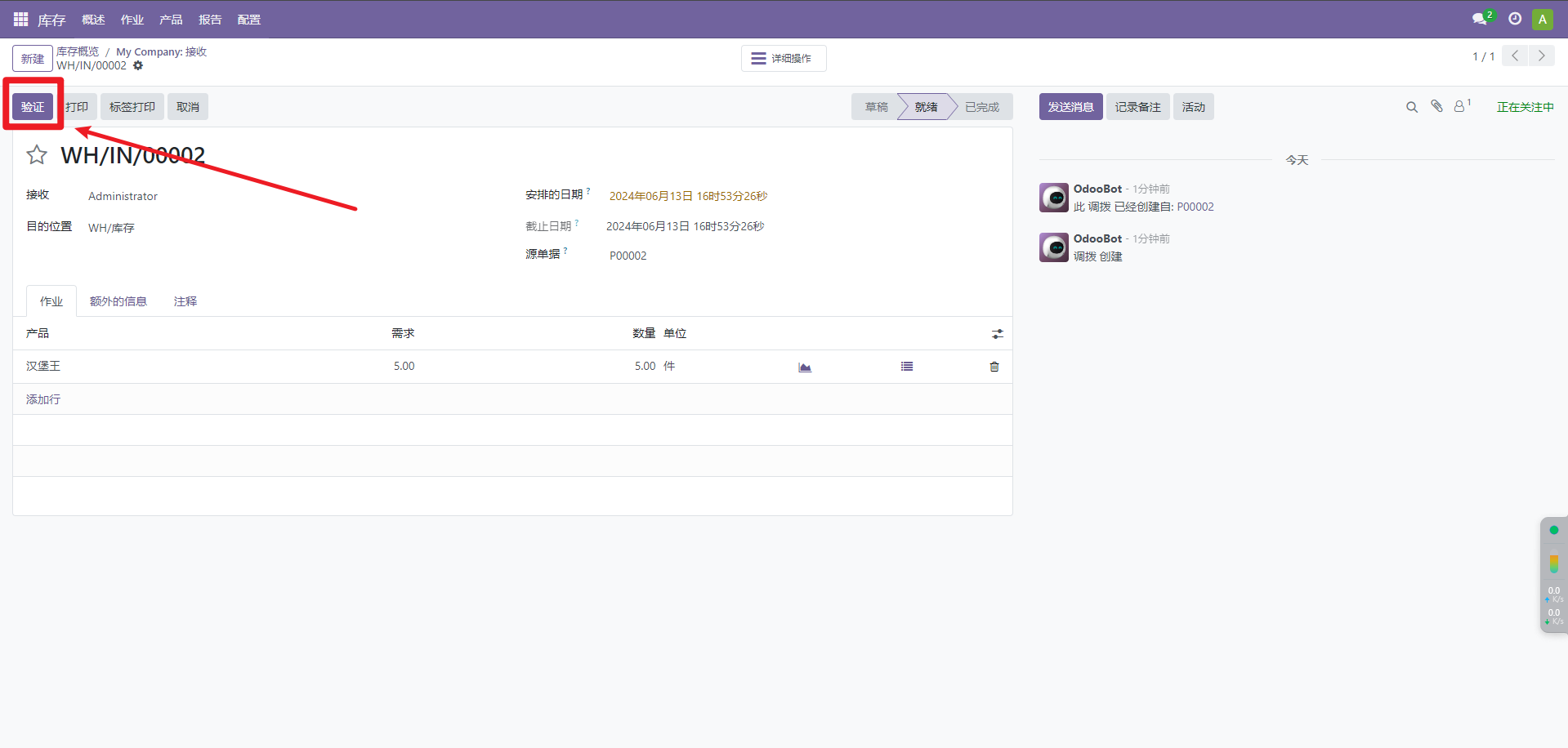Open the 概述 overview menu
1568x748 pixels.
[x=93, y=20]
